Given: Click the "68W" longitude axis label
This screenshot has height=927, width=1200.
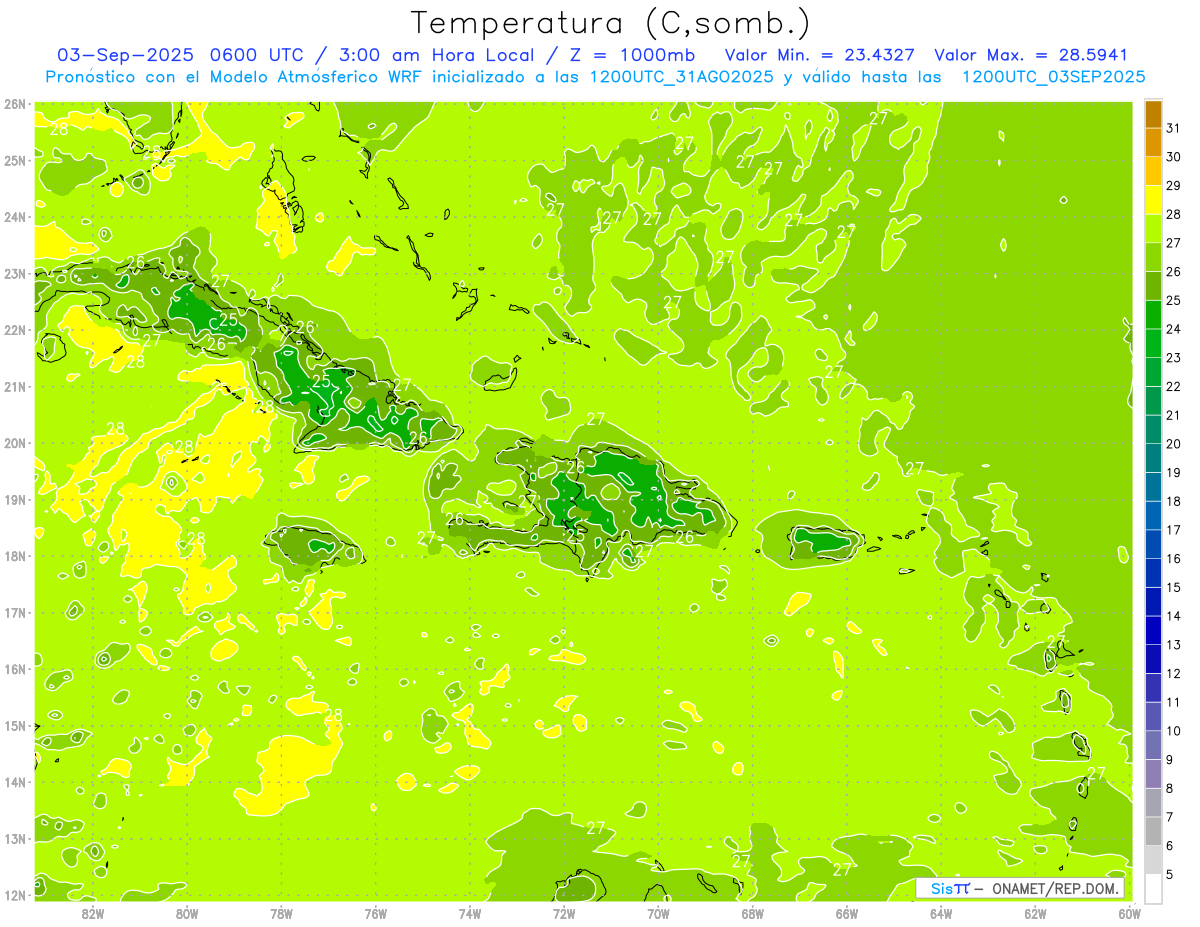Looking at the screenshot, I should 753,913.
